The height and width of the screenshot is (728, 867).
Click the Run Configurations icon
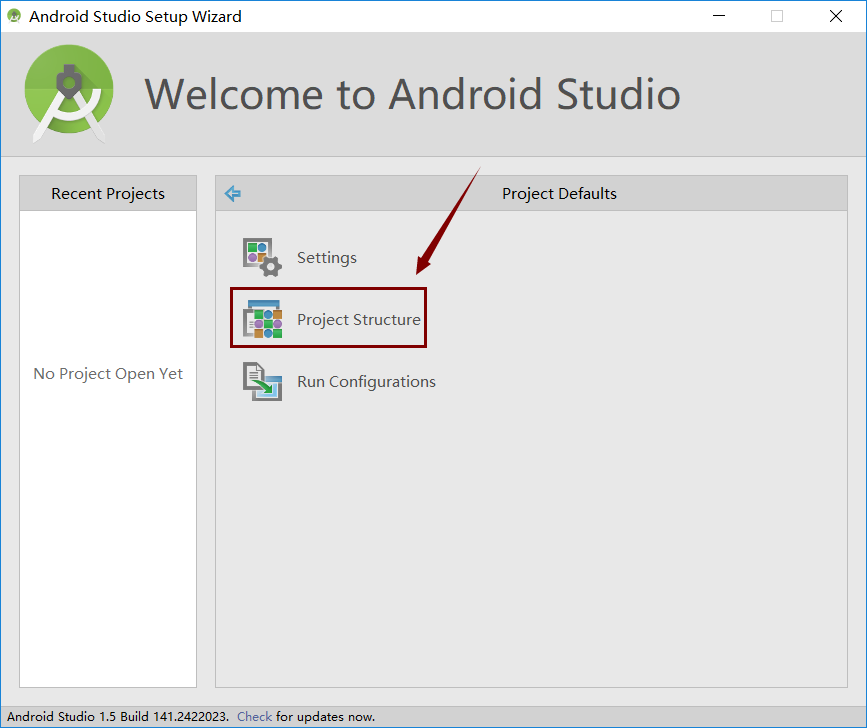[263, 381]
